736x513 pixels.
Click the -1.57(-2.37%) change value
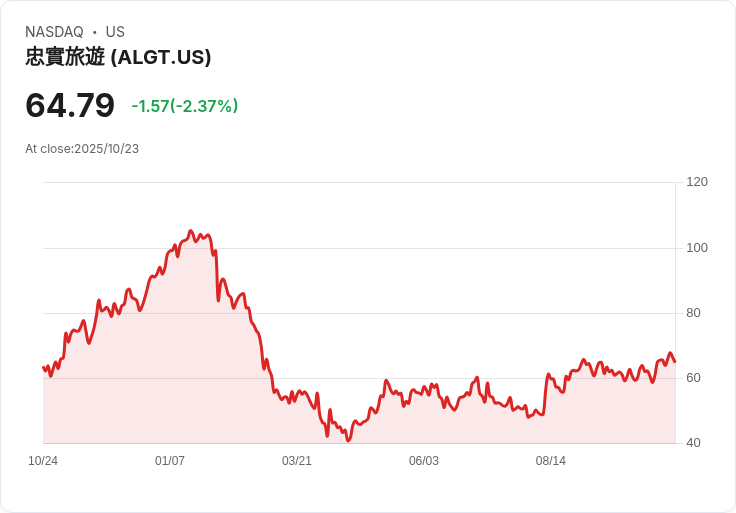pos(185,106)
